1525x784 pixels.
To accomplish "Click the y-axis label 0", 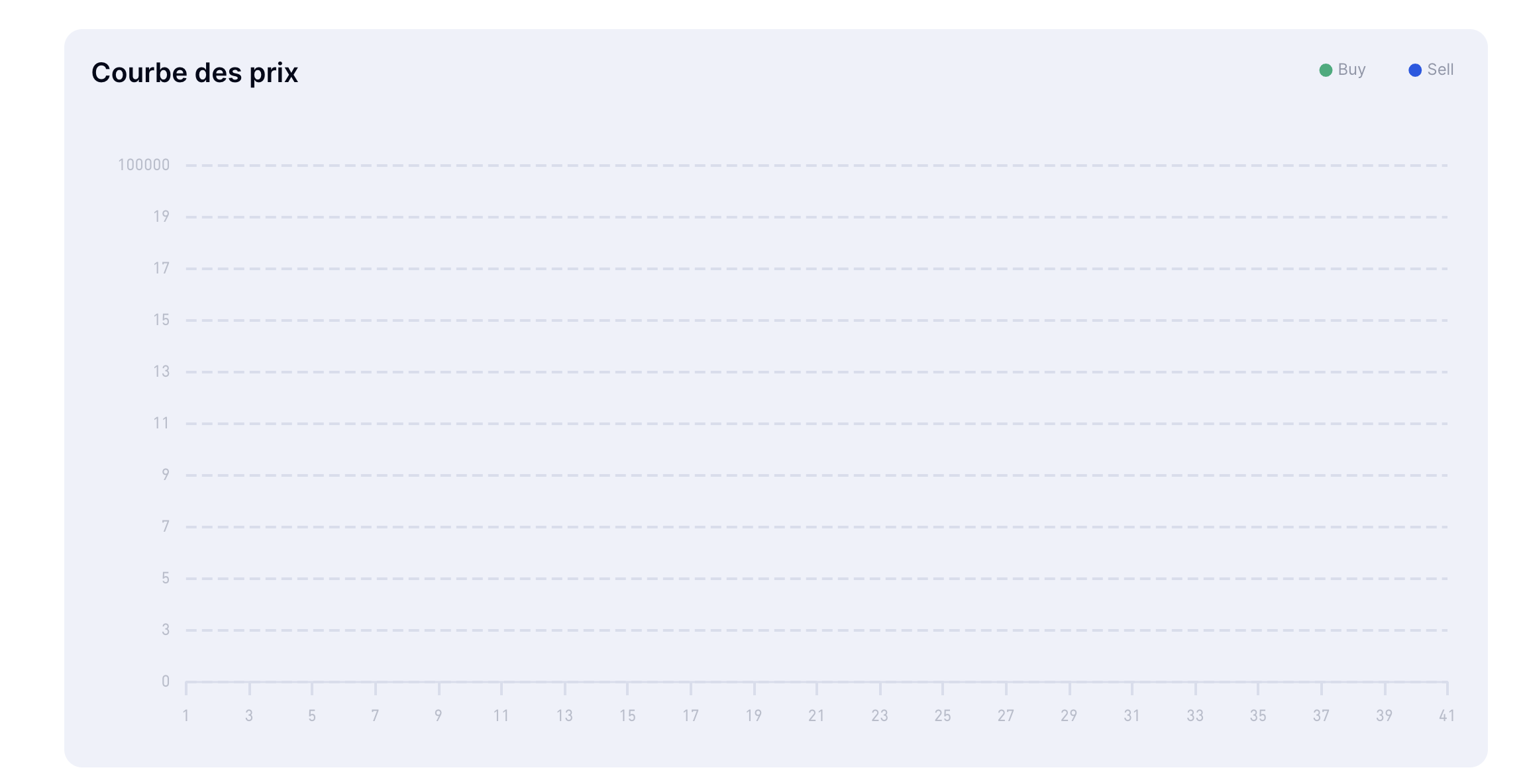I will 165,681.
